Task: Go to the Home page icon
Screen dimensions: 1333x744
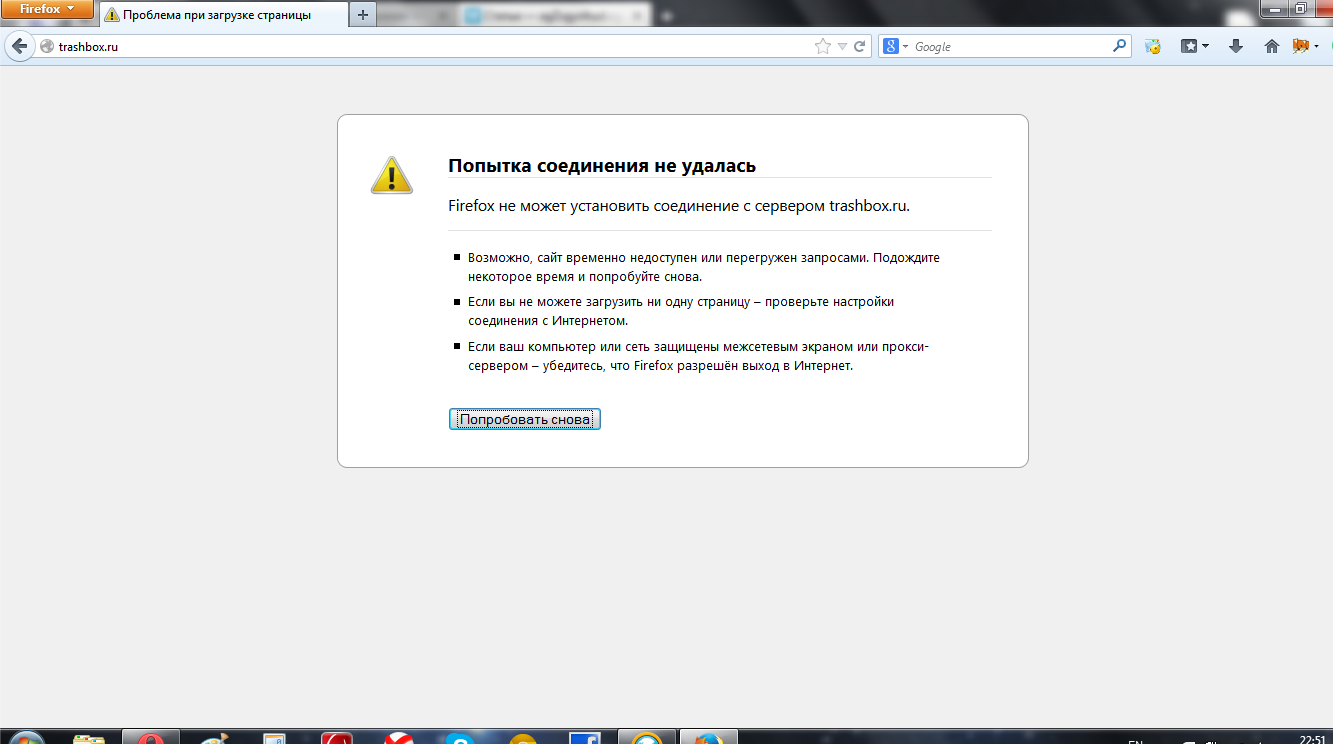Action: (1271, 46)
